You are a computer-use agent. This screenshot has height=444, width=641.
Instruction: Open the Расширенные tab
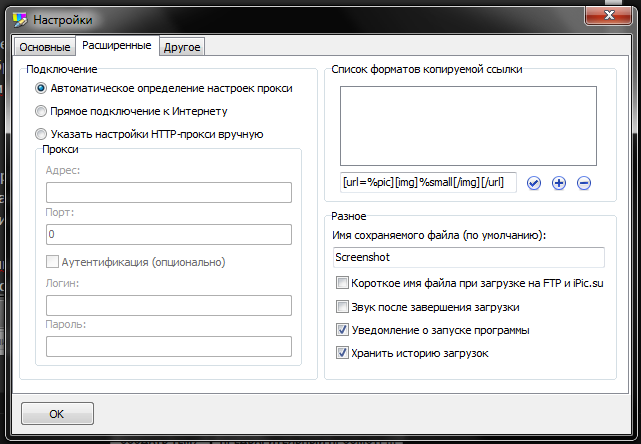[117, 45]
